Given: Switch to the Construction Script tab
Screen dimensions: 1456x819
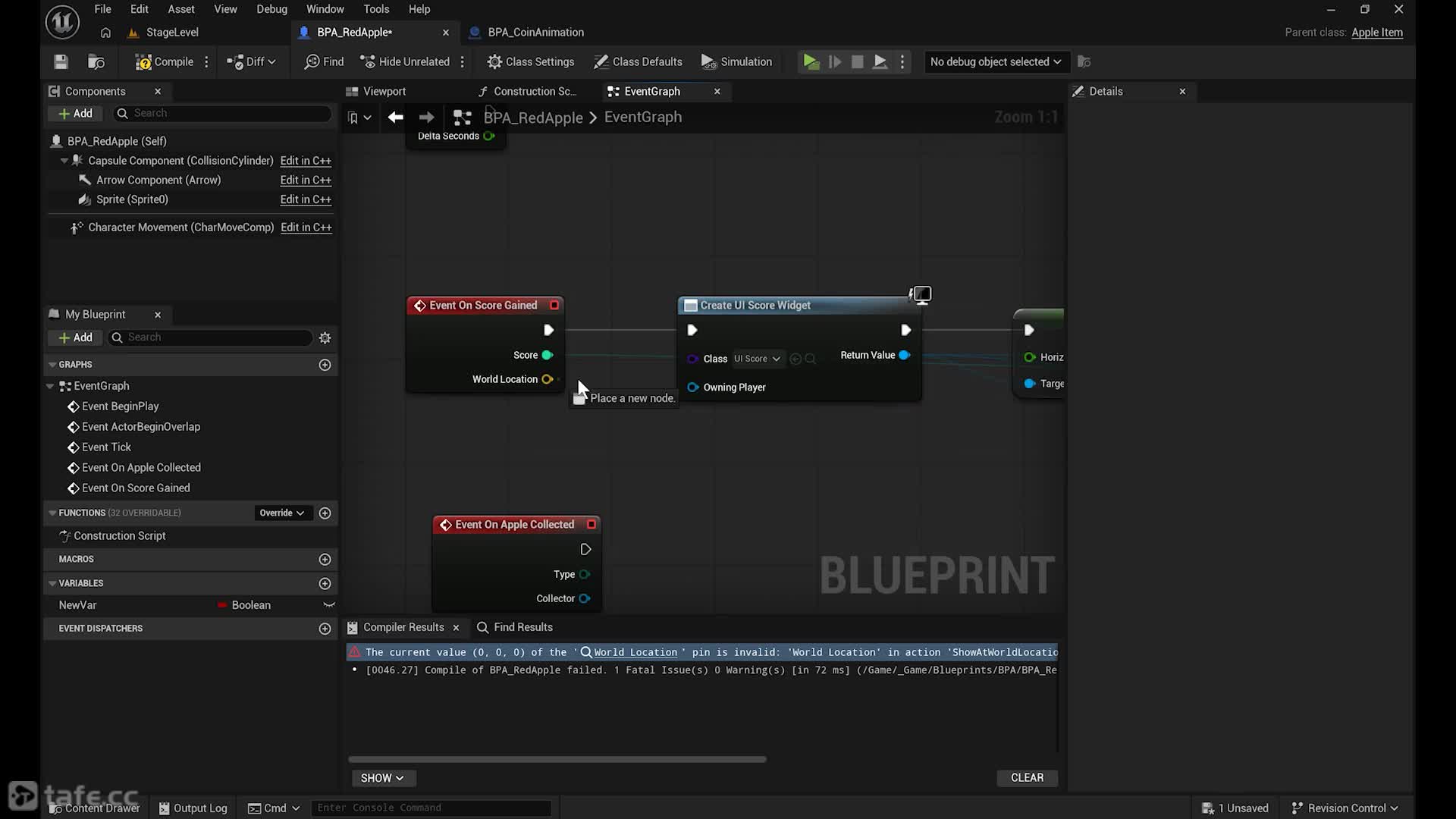Looking at the screenshot, I should [528, 92].
